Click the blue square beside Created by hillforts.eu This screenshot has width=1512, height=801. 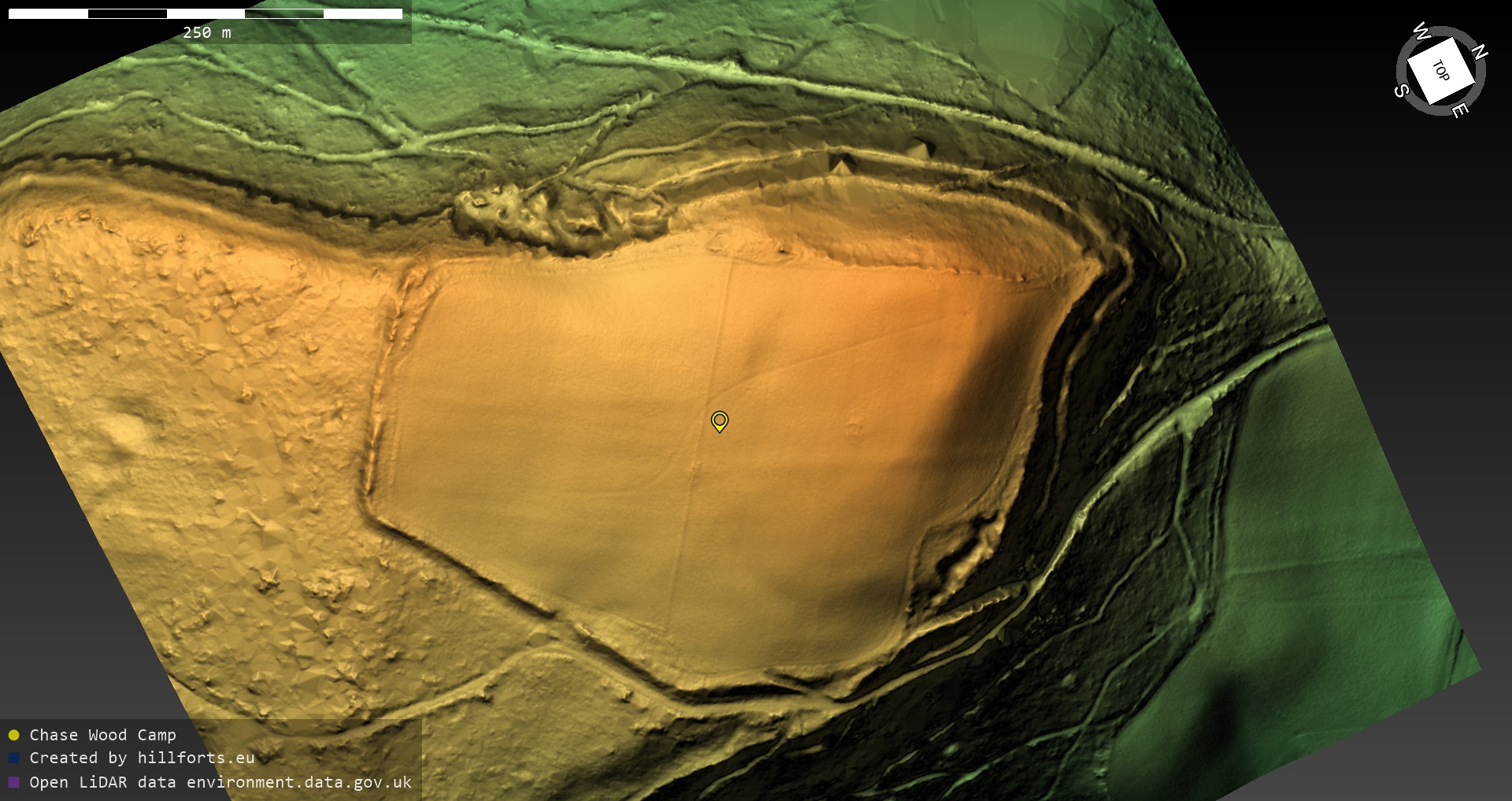tap(13, 758)
